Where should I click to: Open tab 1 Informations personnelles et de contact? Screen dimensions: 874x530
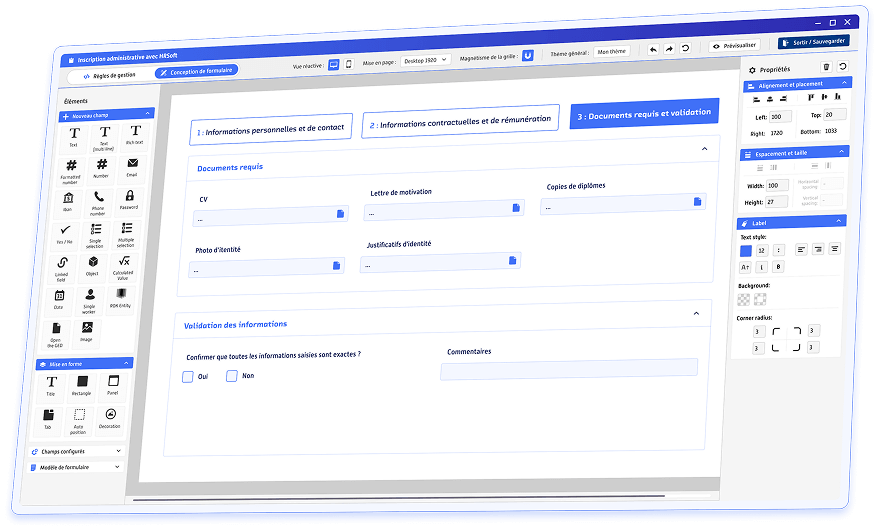(271, 129)
